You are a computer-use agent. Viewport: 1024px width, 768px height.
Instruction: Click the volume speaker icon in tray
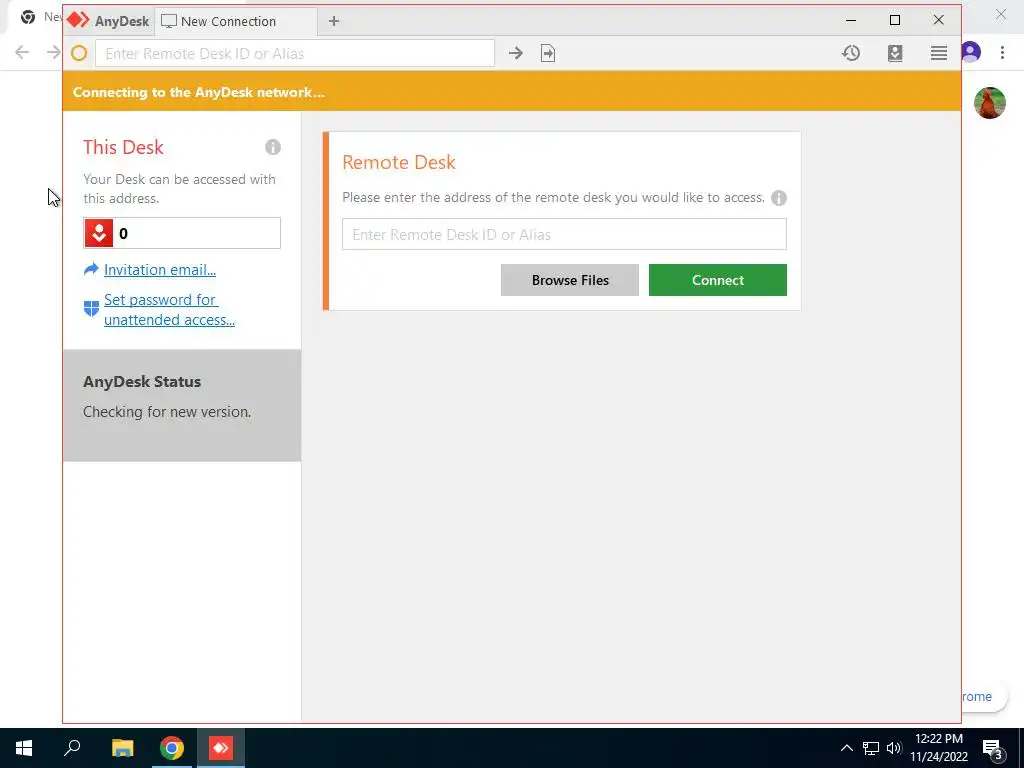click(x=894, y=748)
